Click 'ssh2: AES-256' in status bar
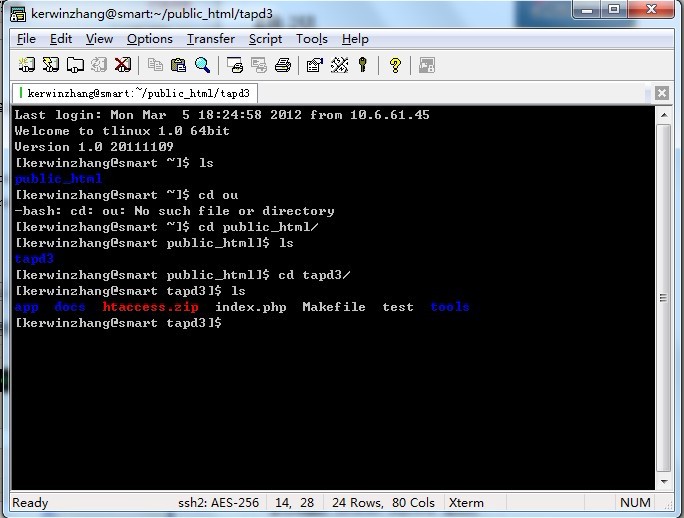 pyautogui.click(x=219, y=503)
